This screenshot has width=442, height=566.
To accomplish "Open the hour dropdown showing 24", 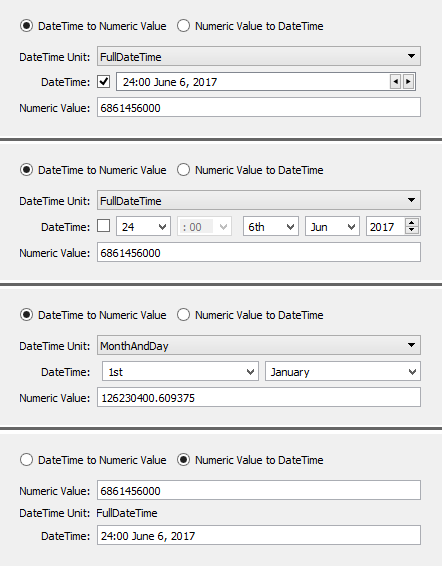I will (x=143, y=226).
